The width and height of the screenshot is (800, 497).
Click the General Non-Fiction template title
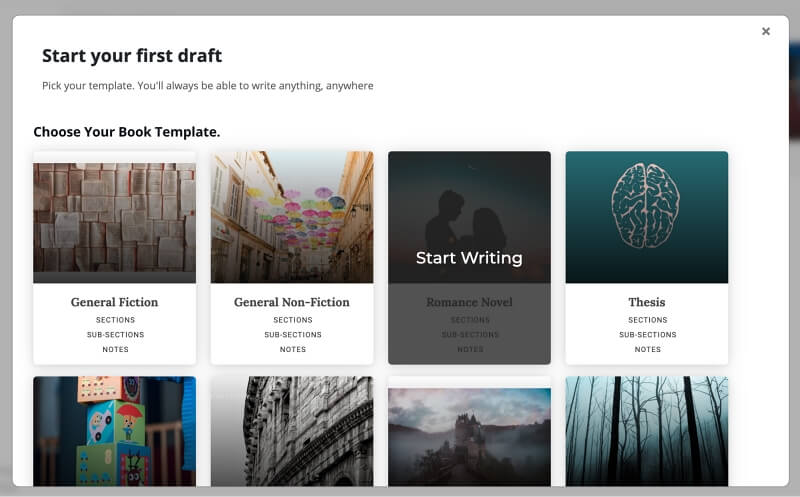click(x=292, y=302)
